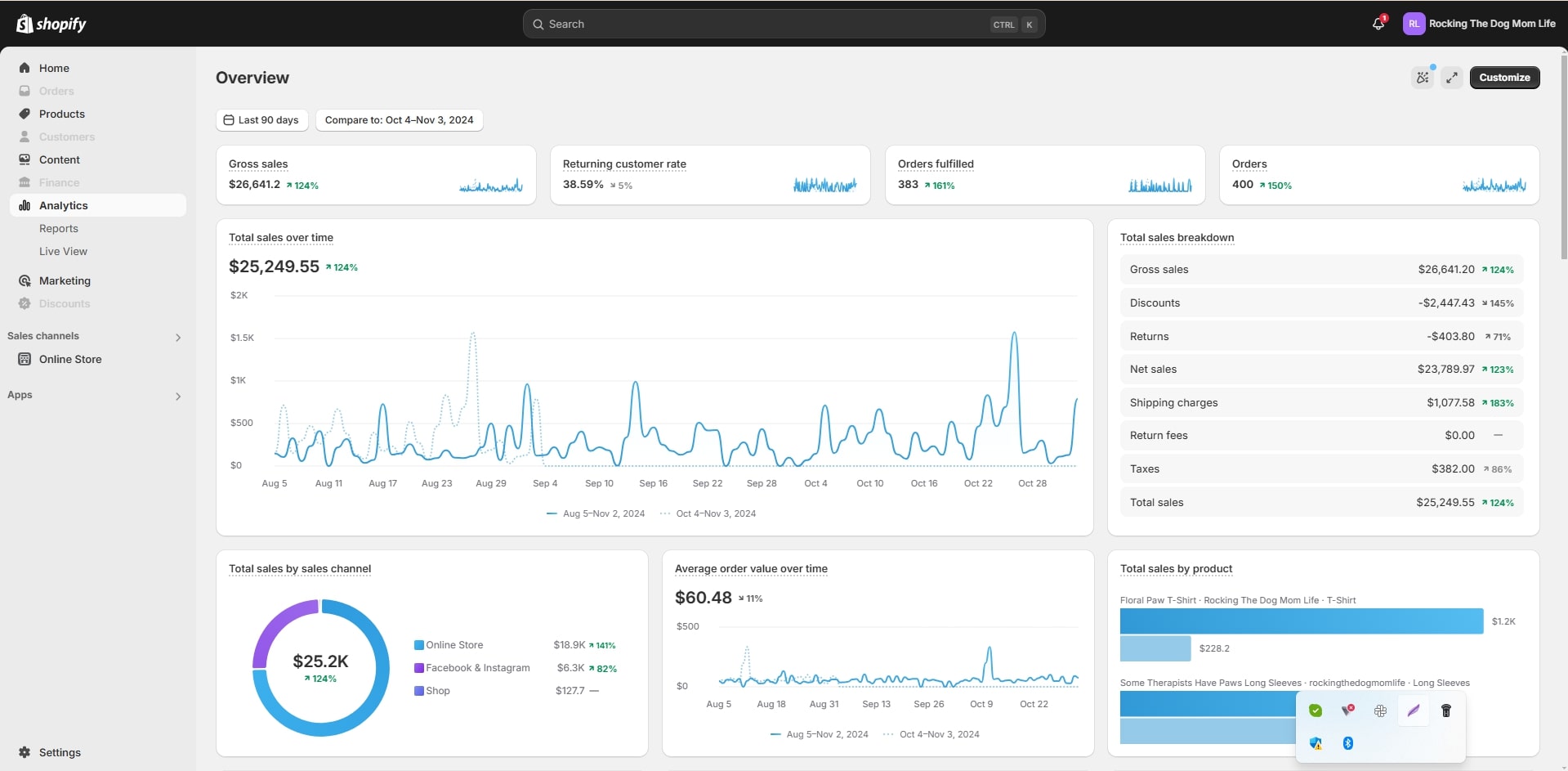Expand the Apps section chevron
Viewport: 1568px width, 771px height.
[x=178, y=396]
